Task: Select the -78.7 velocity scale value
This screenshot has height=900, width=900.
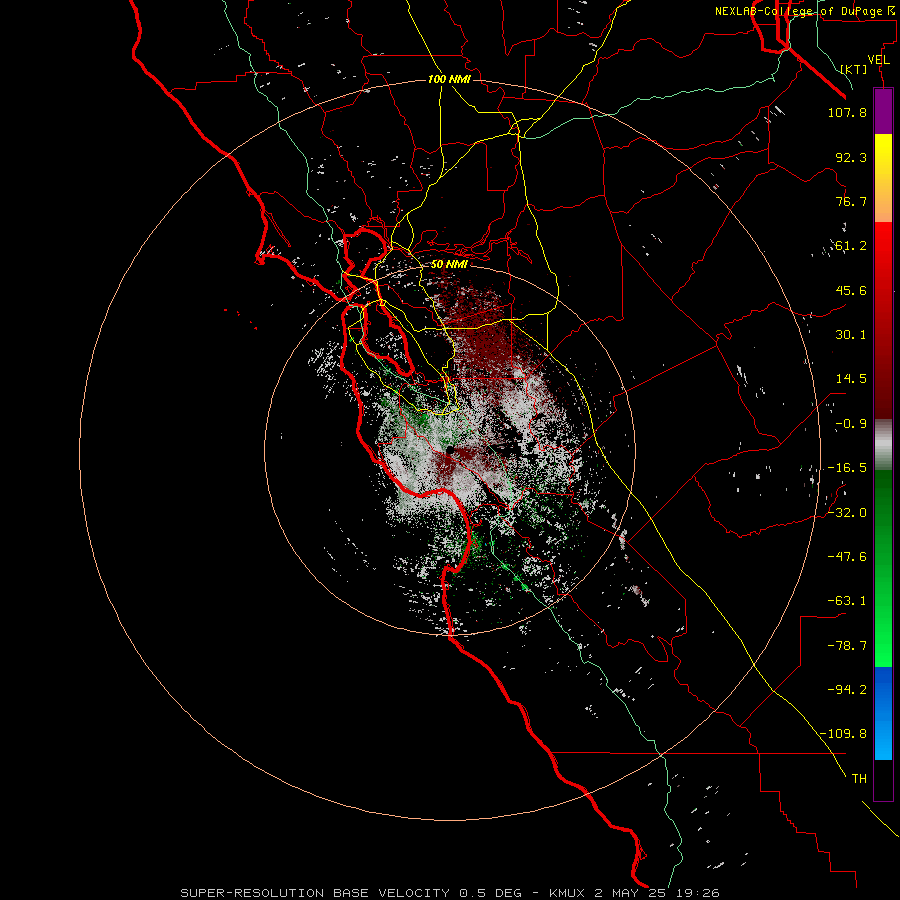Action: click(847, 646)
